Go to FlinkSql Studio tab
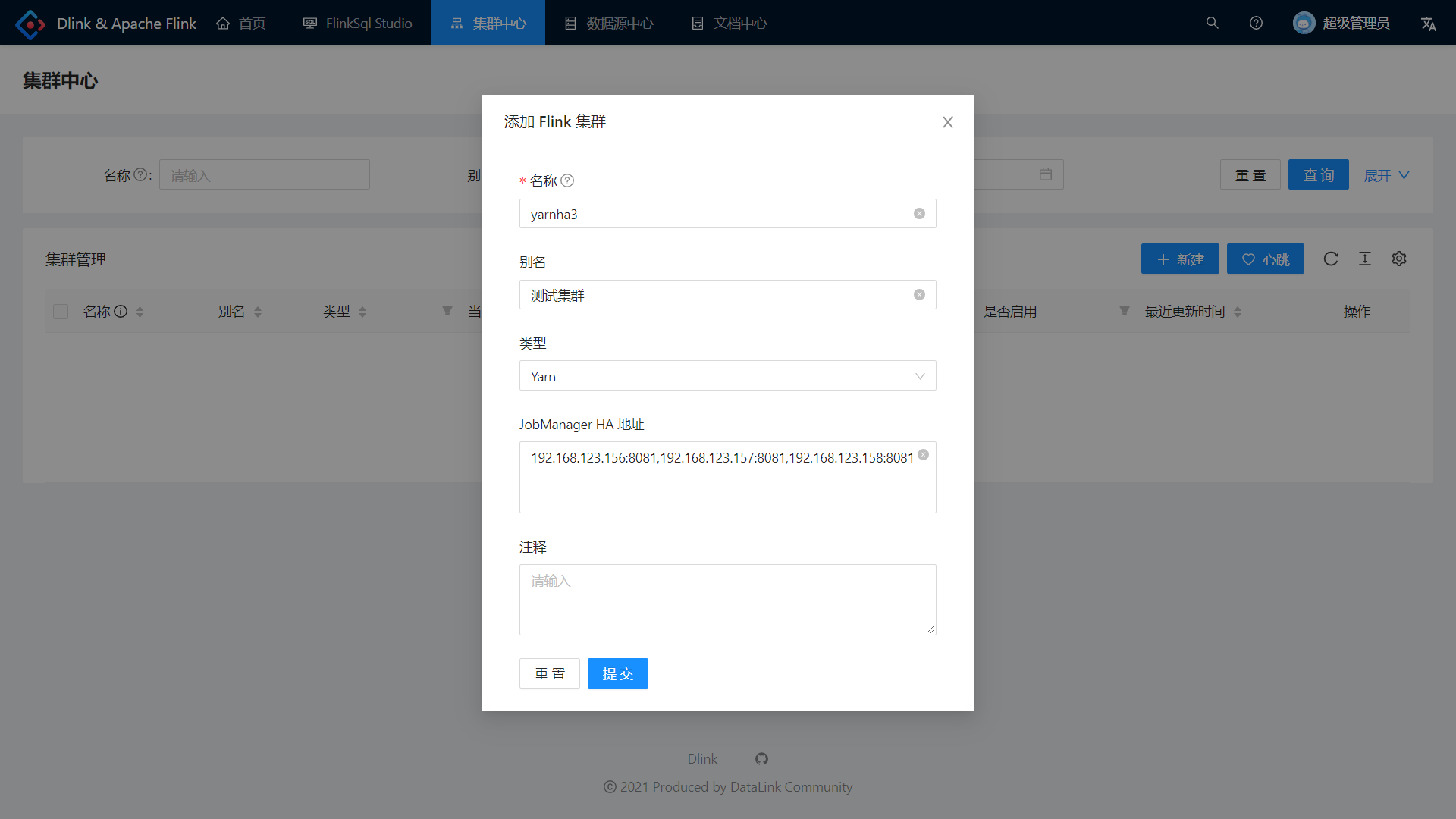Screen dimensions: 1456x819 coord(357,24)
